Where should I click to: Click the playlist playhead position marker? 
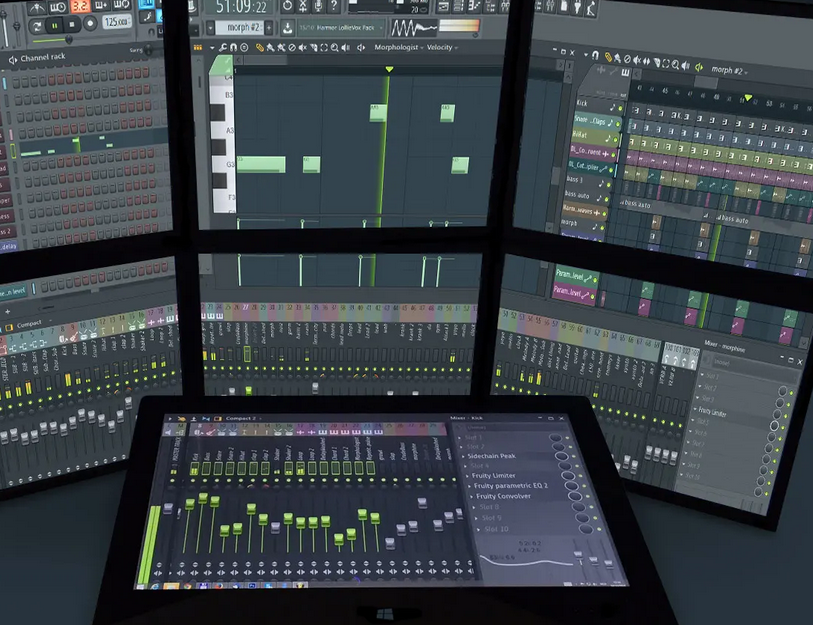(x=748, y=98)
